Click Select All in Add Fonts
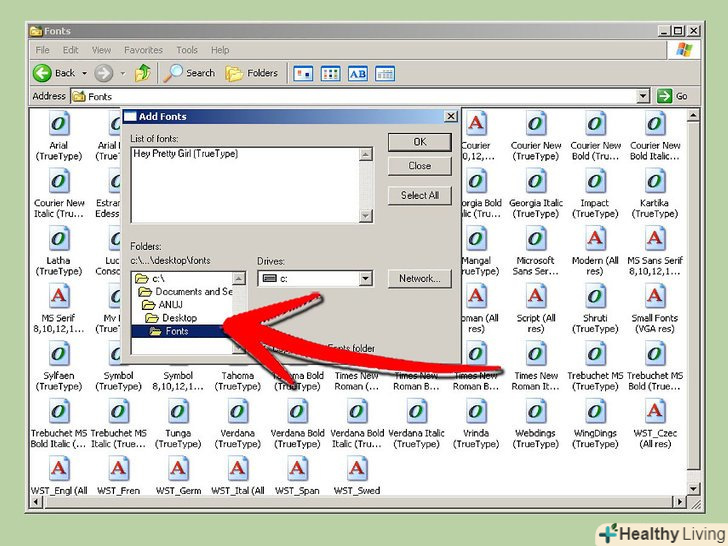 [420, 195]
